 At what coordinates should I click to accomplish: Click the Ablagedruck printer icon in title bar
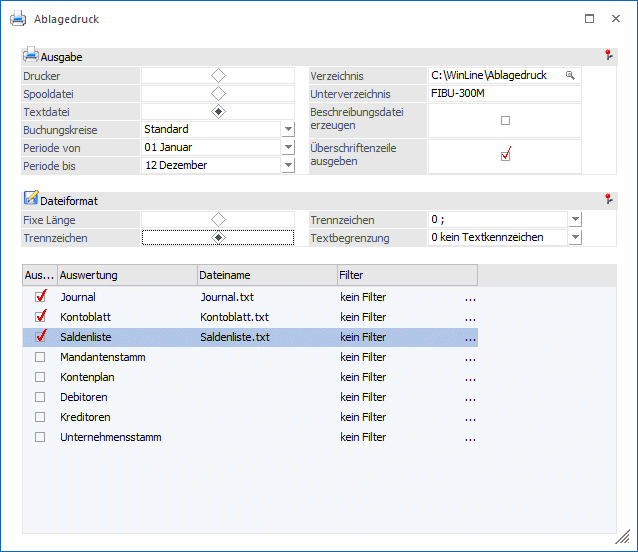point(15,18)
